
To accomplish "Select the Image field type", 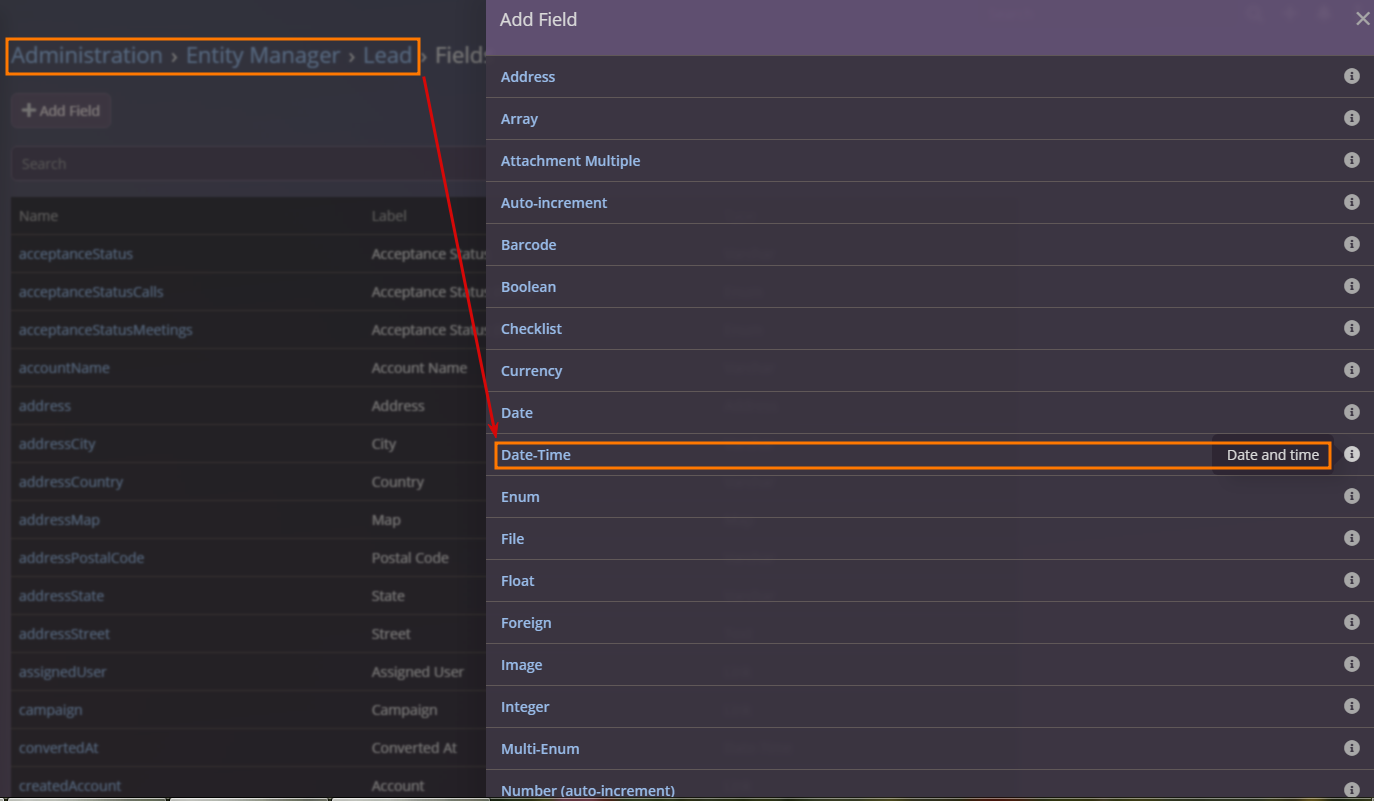I will pyautogui.click(x=521, y=665).
